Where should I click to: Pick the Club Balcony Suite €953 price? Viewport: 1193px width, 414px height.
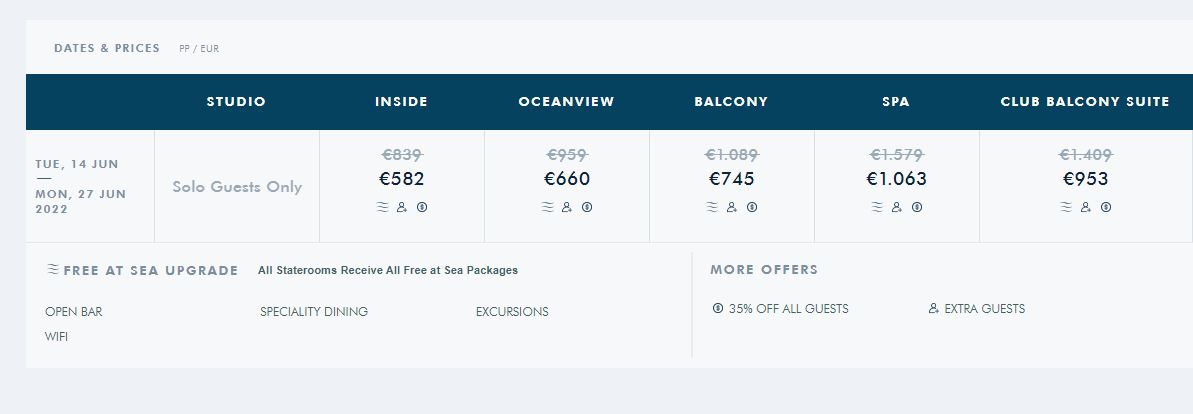[1086, 179]
